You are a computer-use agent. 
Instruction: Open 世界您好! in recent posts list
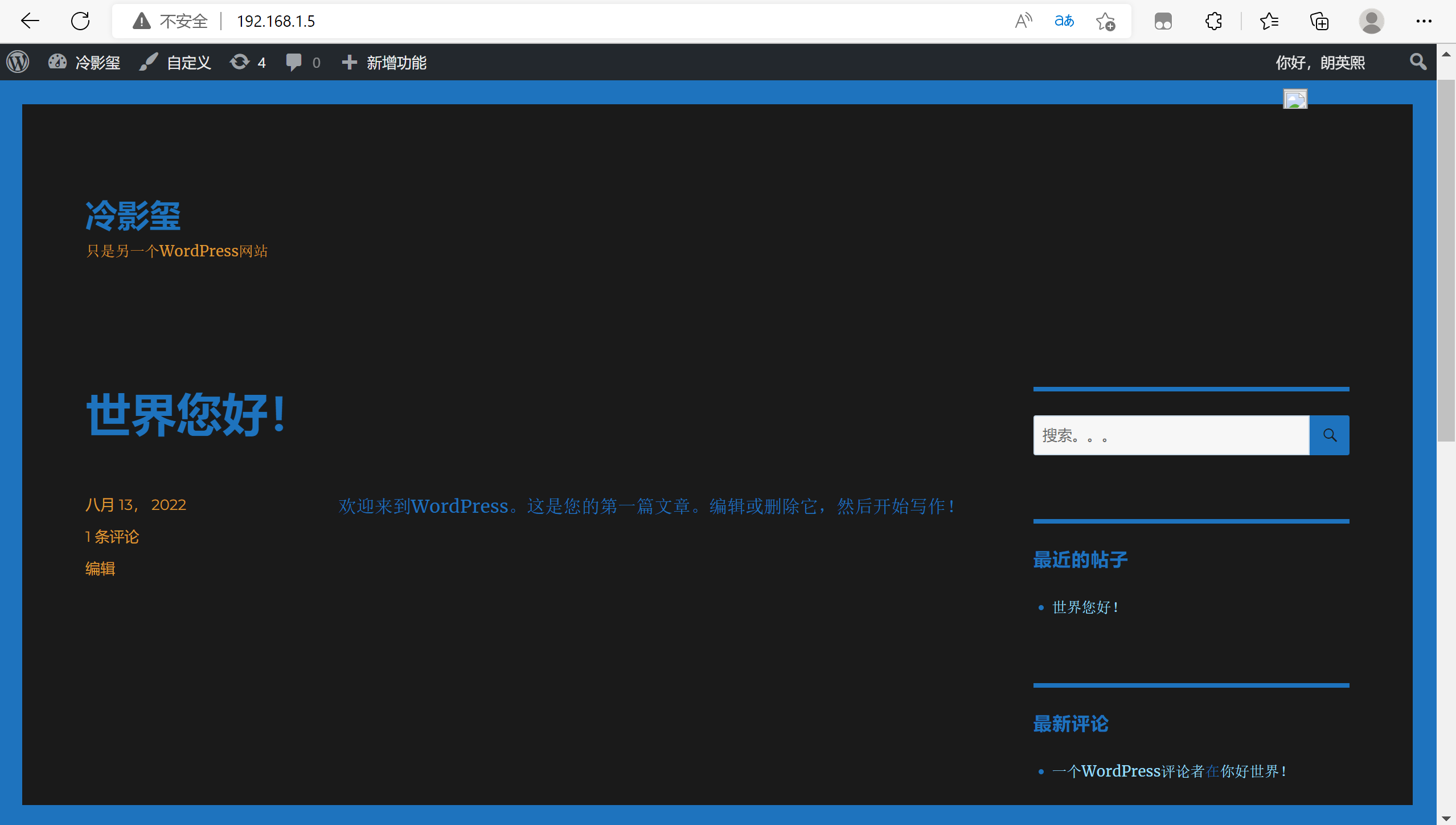(1085, 607)
